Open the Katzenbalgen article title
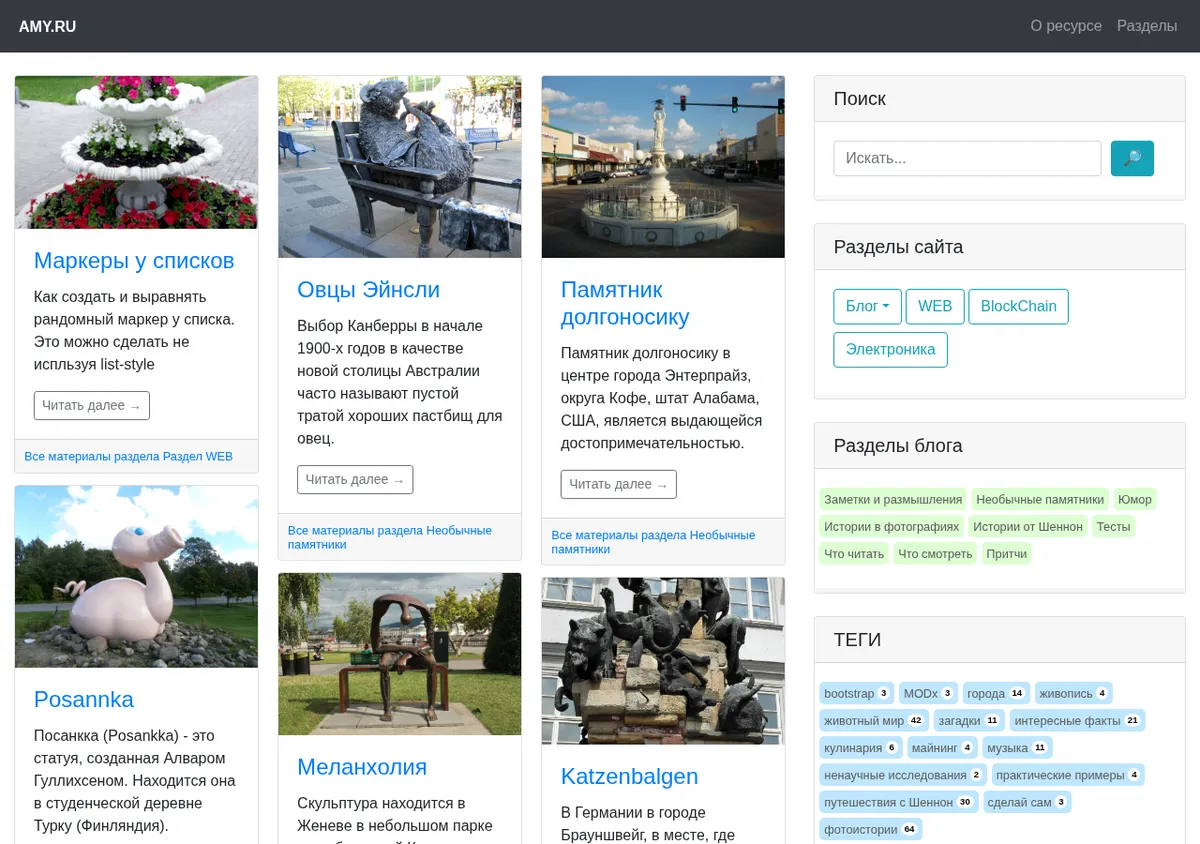The height and width of the screenshot is (844, 1200). pyautogui.click(x=629, y=776)
